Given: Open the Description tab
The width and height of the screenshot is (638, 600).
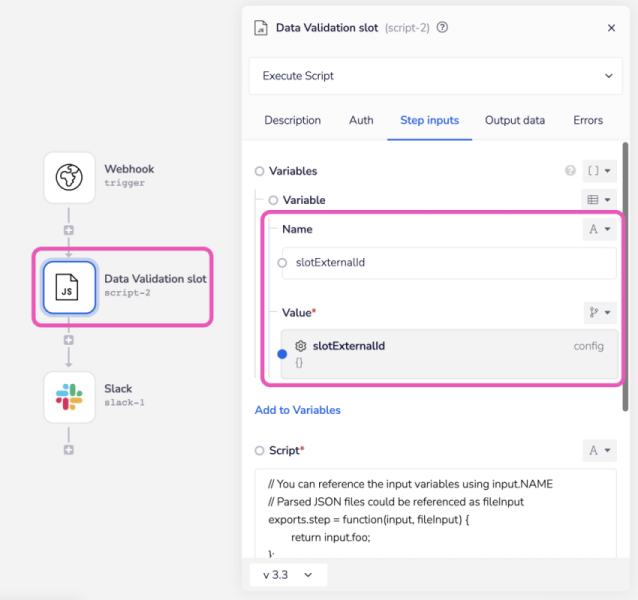Looking at the screenshot, I should pos(292,120).
